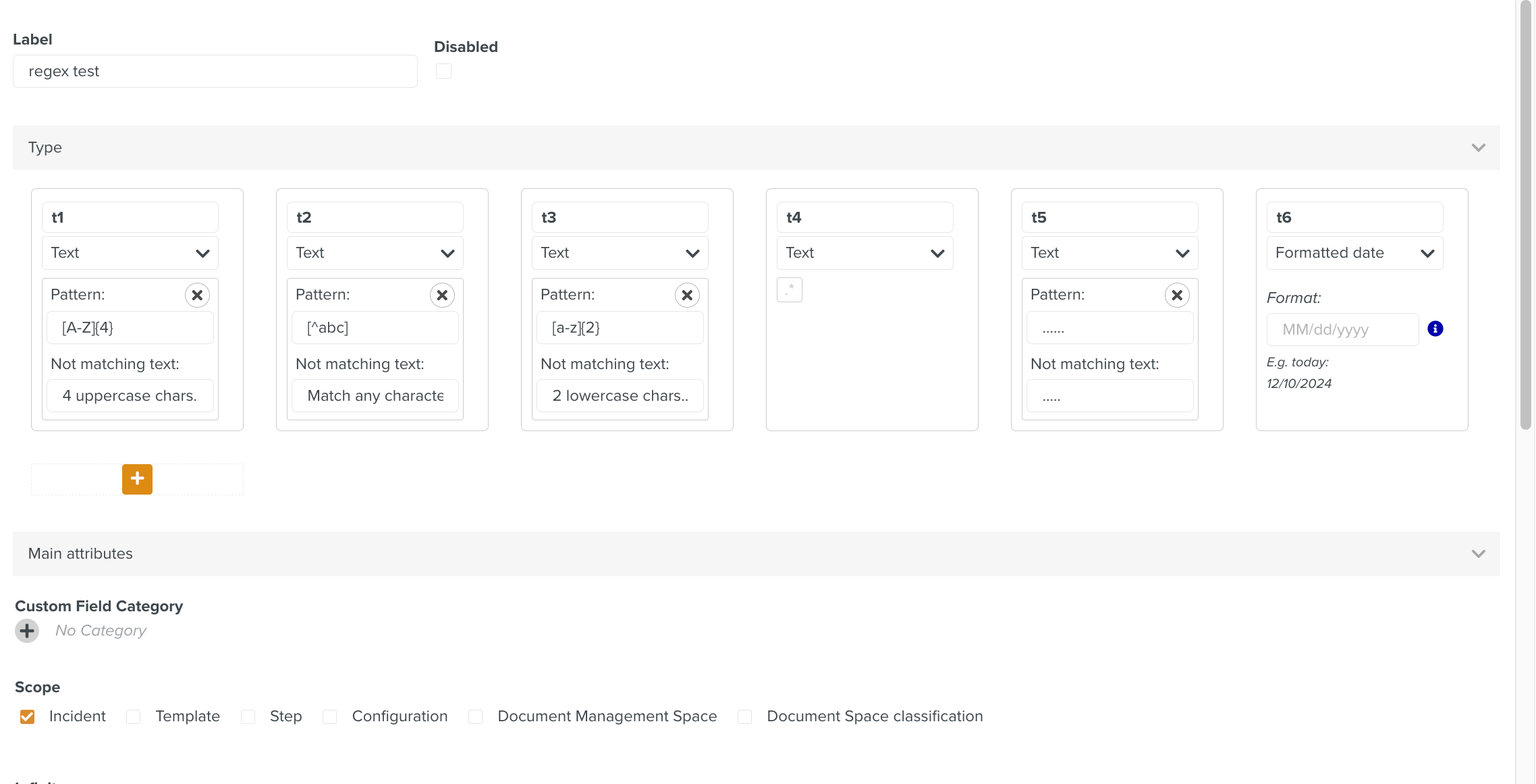Remove the pattern in the t1 card
The width and height of the screenshot is (1536, 784).
pyautogui.click(x=197, y=295)
